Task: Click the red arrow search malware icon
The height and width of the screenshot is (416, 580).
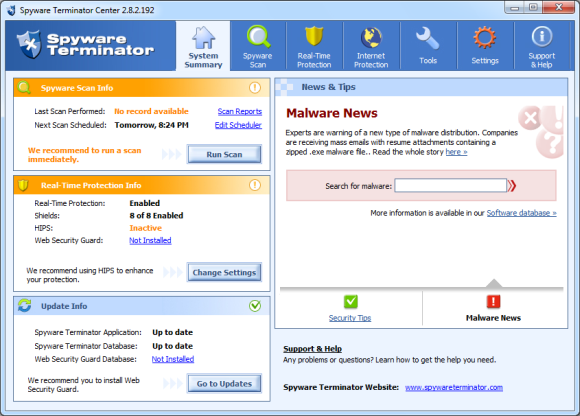Action: coord(512,186)
